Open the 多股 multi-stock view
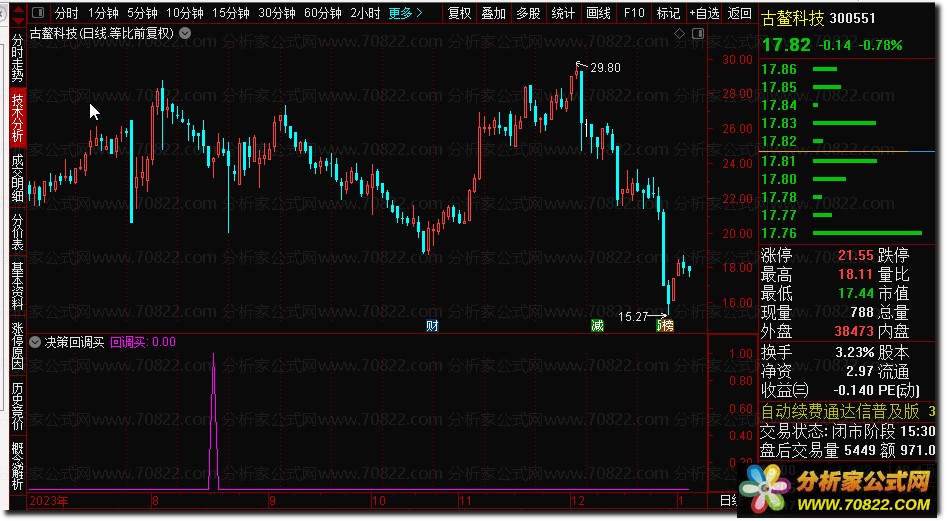The height and width of the screenshot is (521, 947). coord(528,13)
